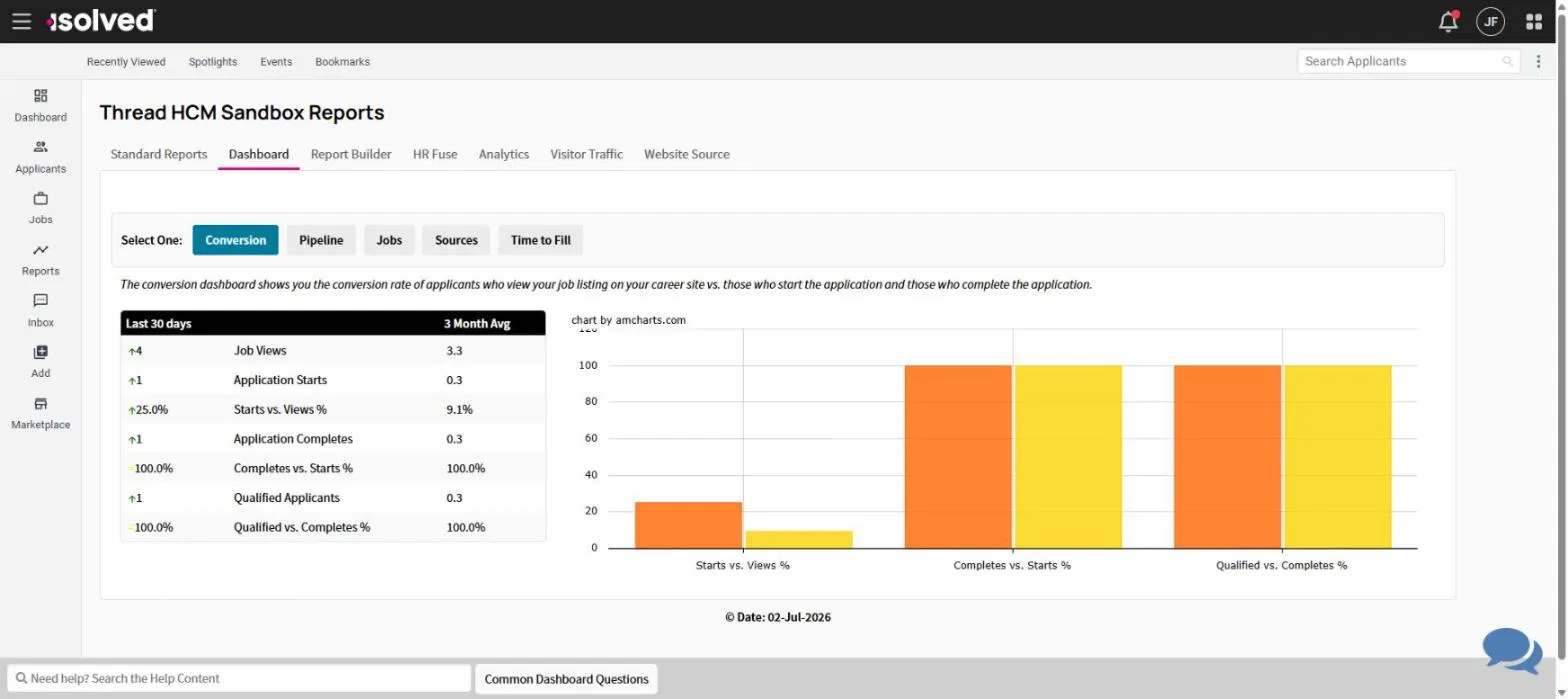The width and height of the screenshot is (1568, 699).
Task: Open Jobs in the sidebar
Action: point(41,208)
